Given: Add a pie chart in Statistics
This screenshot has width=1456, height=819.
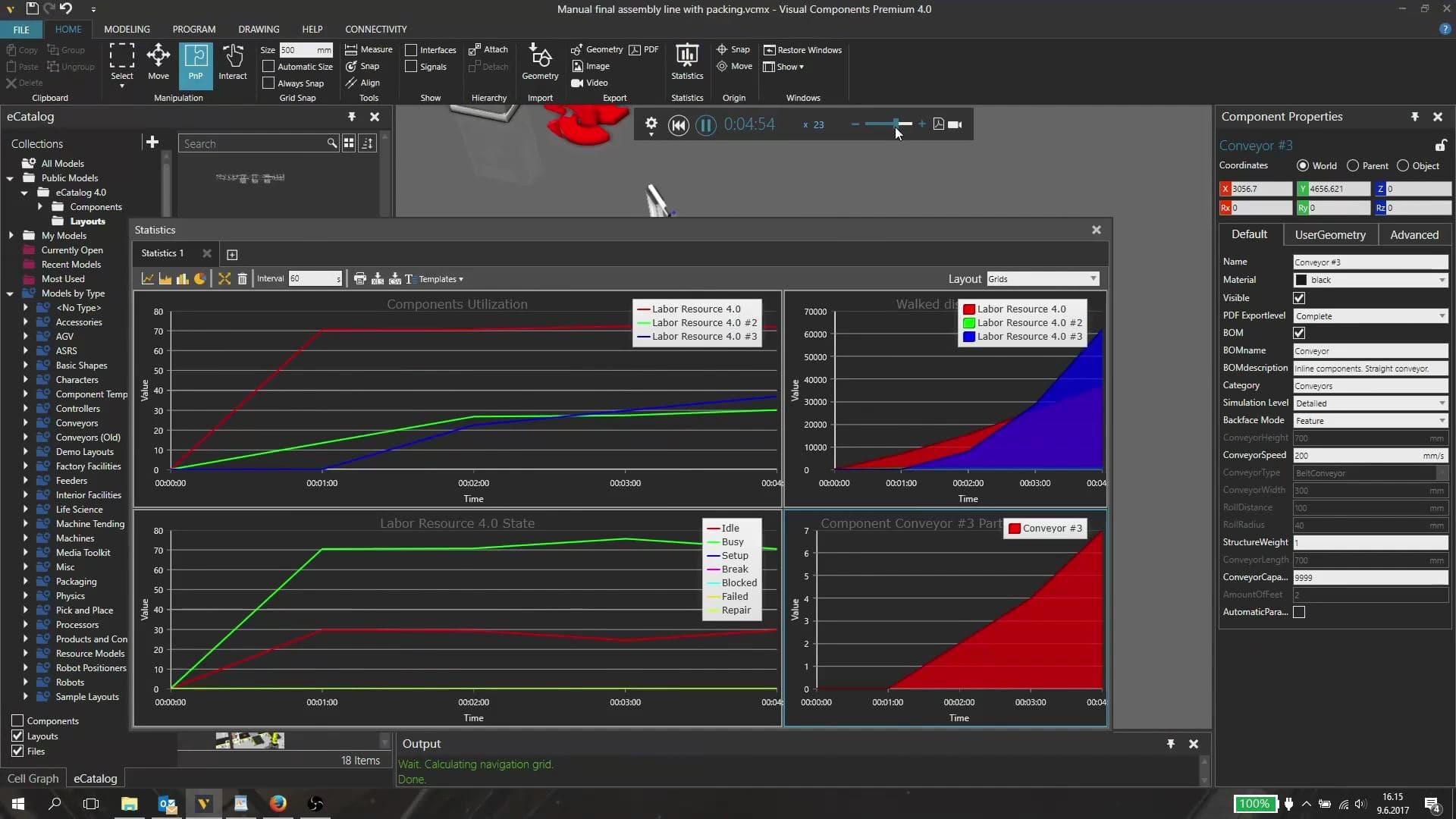Looking at the screenshot, I should click(x=199, y=279).
